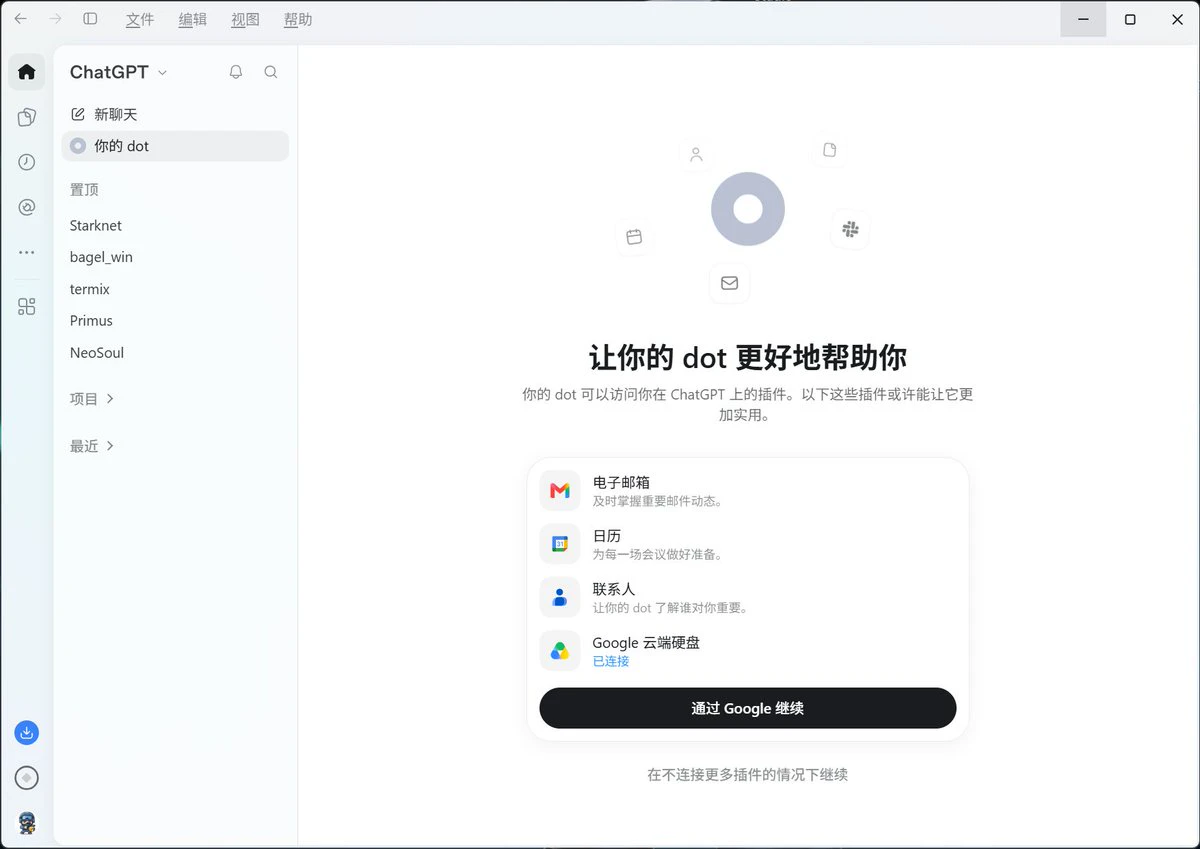Expand the 项目 section
Screen dimensions: 1200x849
[x=92, y=399]
